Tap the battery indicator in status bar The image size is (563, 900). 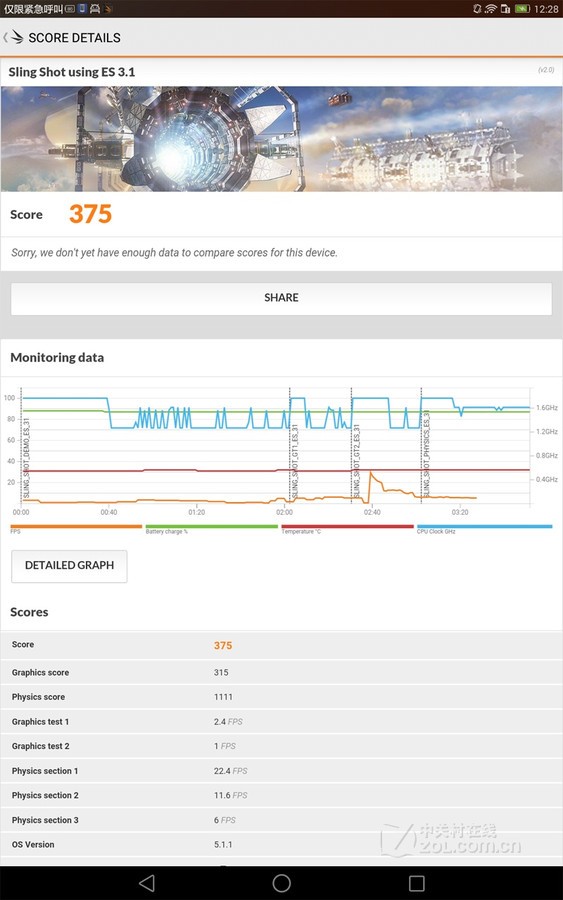522,9
